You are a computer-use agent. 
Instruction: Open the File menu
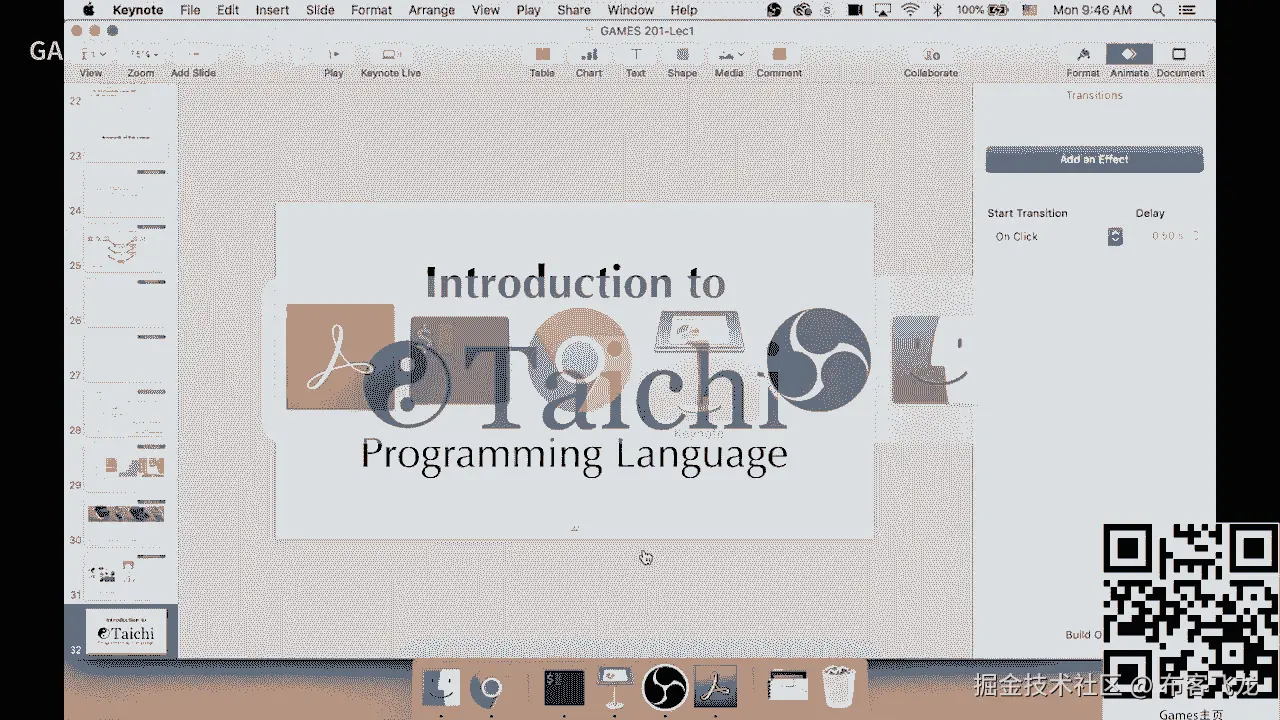[x=190, y=10]
